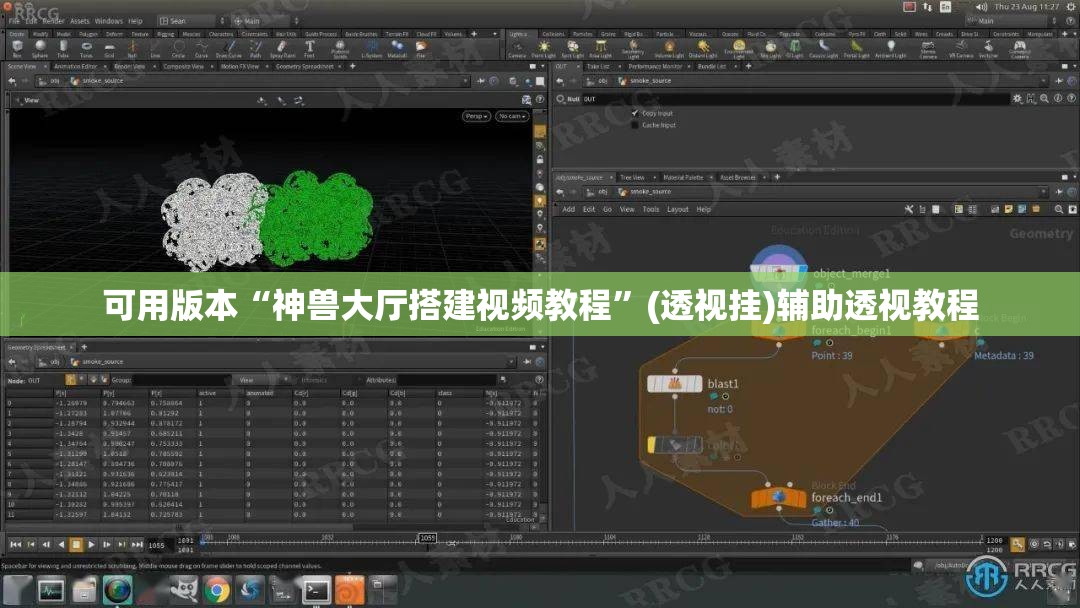Image resolution: width=1080 pixels, height=608 pixels.
Task: Jump to the last frame
Action: 137,545
